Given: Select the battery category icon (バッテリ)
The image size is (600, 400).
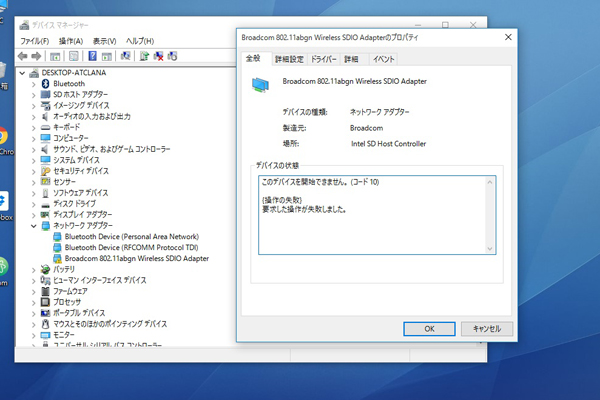Looking at the screenshot, I should point(46,269).
